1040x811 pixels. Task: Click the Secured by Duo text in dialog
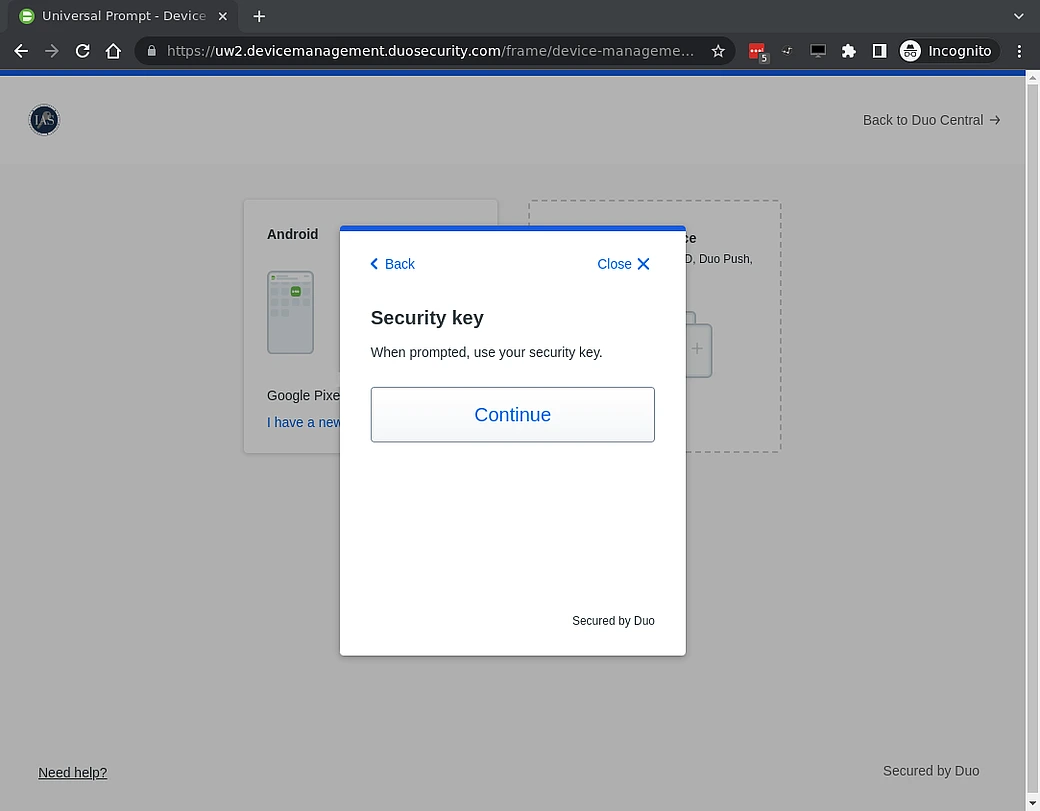click(613, 621)
